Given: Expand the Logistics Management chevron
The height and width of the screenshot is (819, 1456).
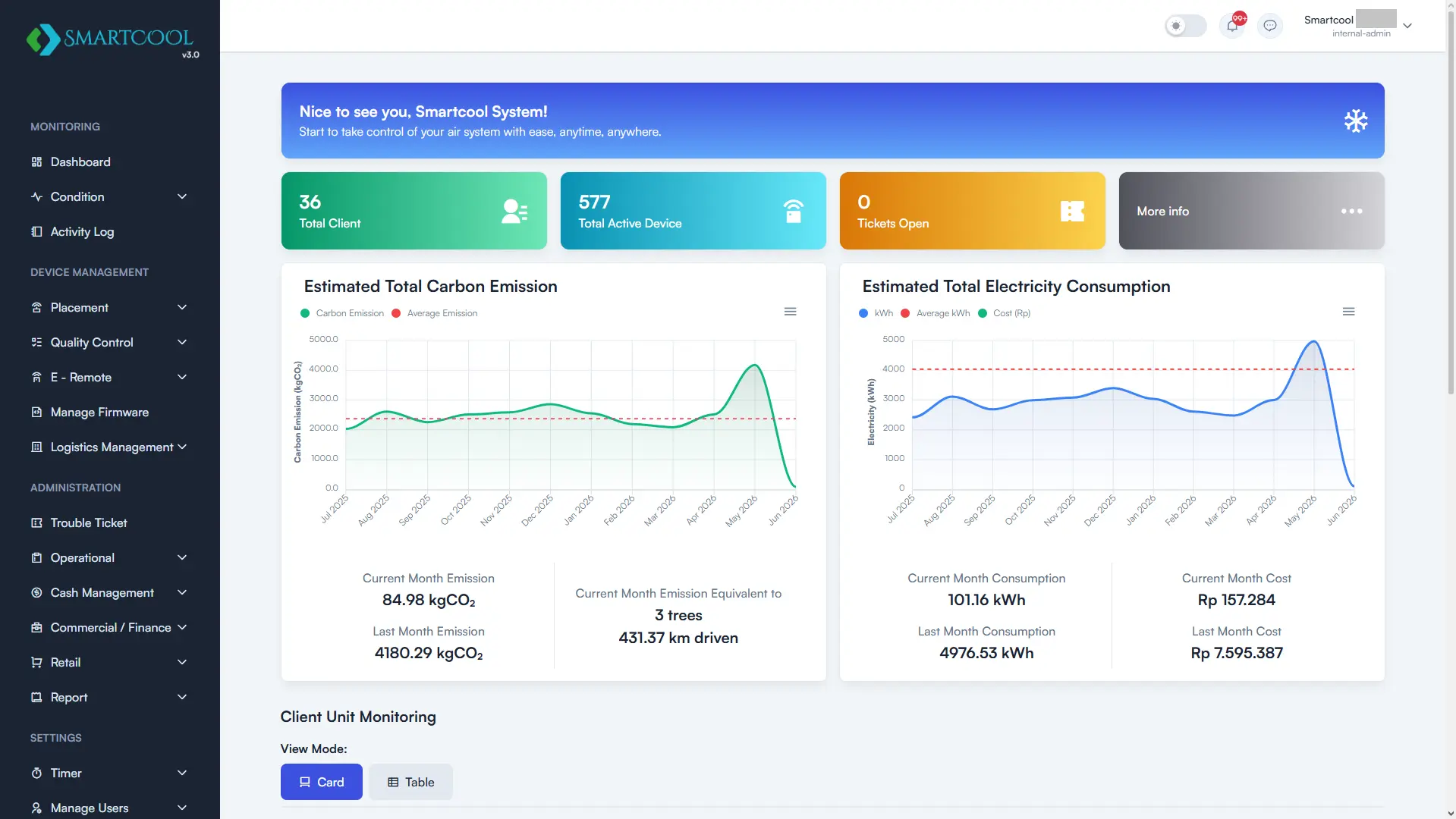Looking at the screenshot, I should 182,447.
